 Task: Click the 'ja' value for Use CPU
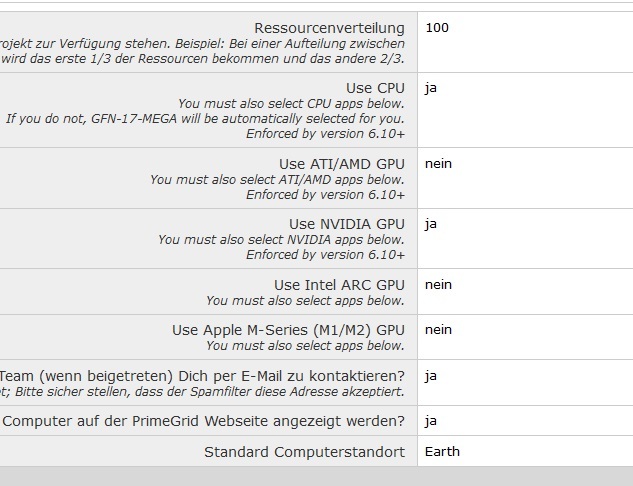431,88
